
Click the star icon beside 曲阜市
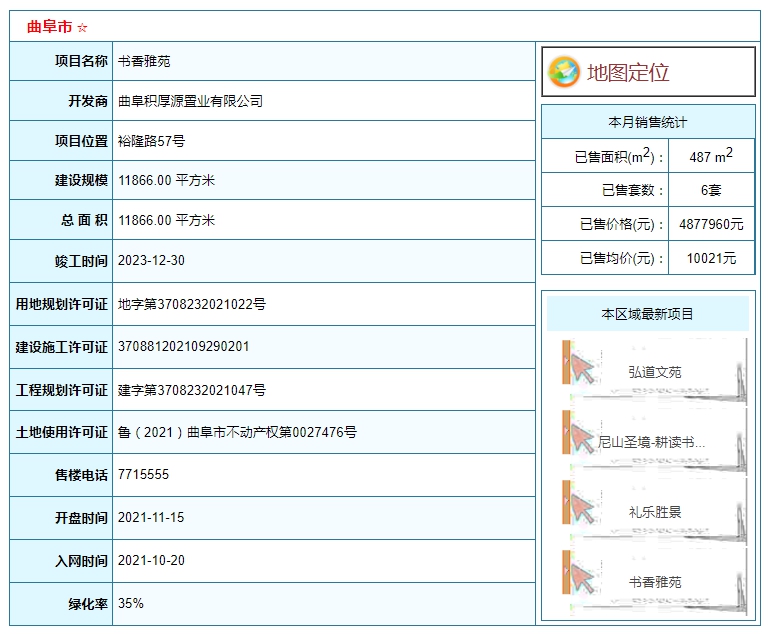(82, 28)
